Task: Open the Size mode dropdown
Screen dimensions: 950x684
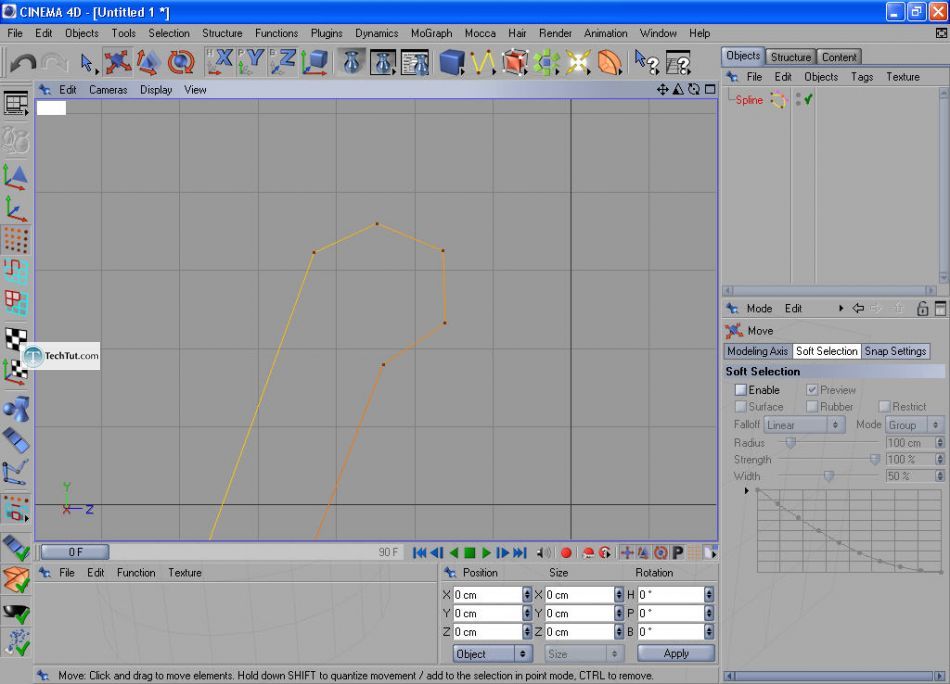Action: (583, 654)
